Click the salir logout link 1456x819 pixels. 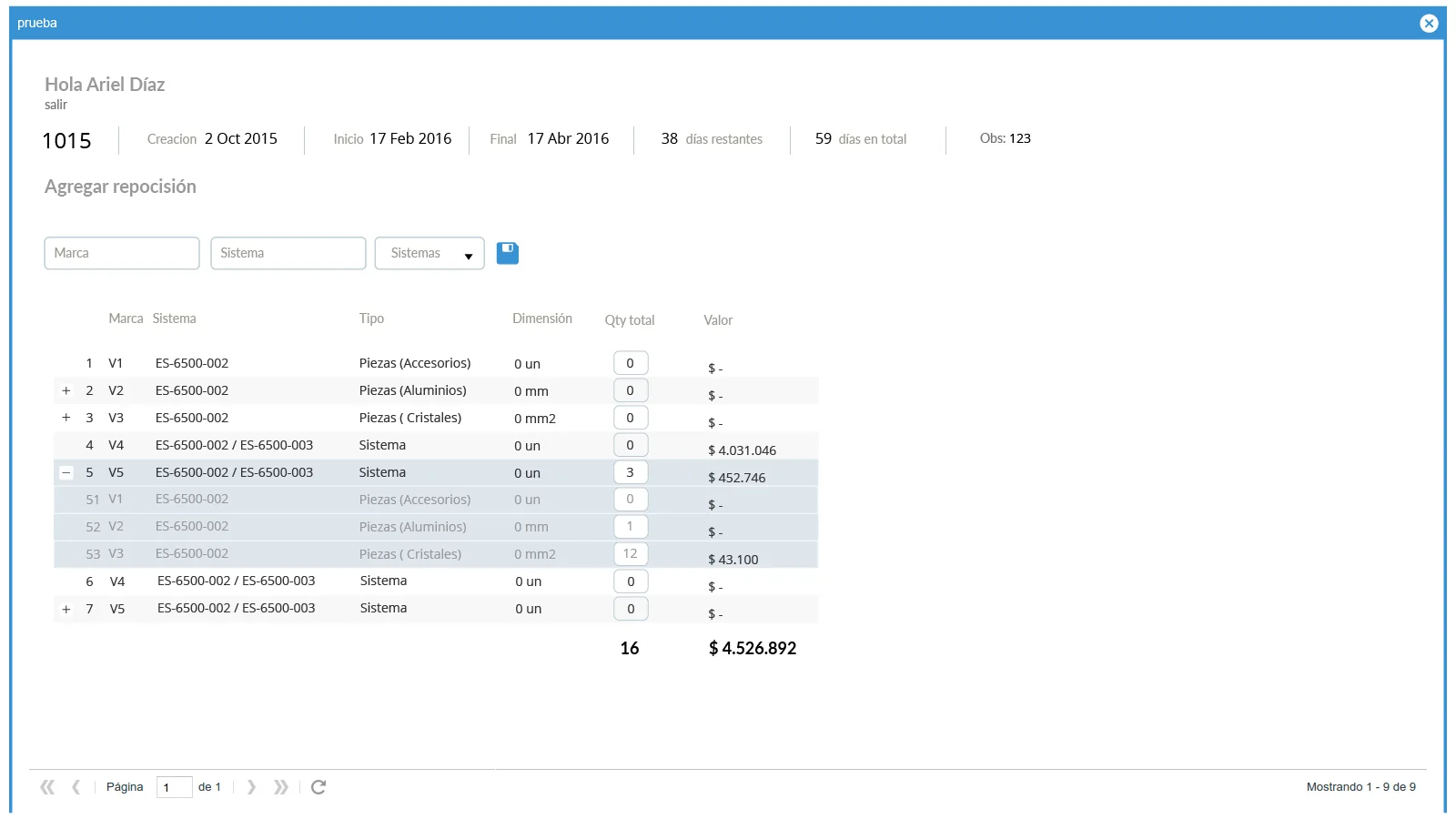tap(56, 105)
